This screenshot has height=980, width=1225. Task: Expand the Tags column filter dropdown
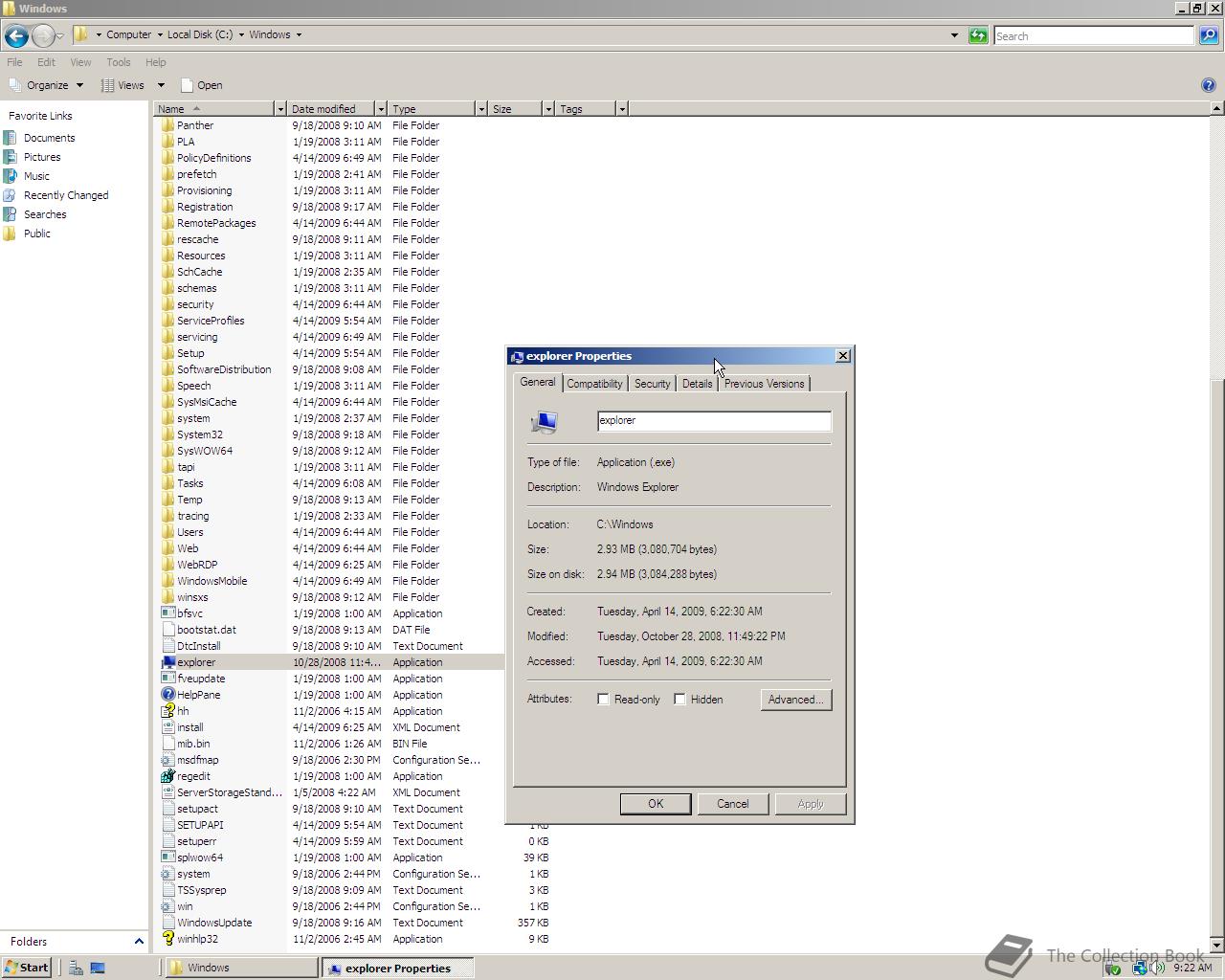[x=621, y=109]
